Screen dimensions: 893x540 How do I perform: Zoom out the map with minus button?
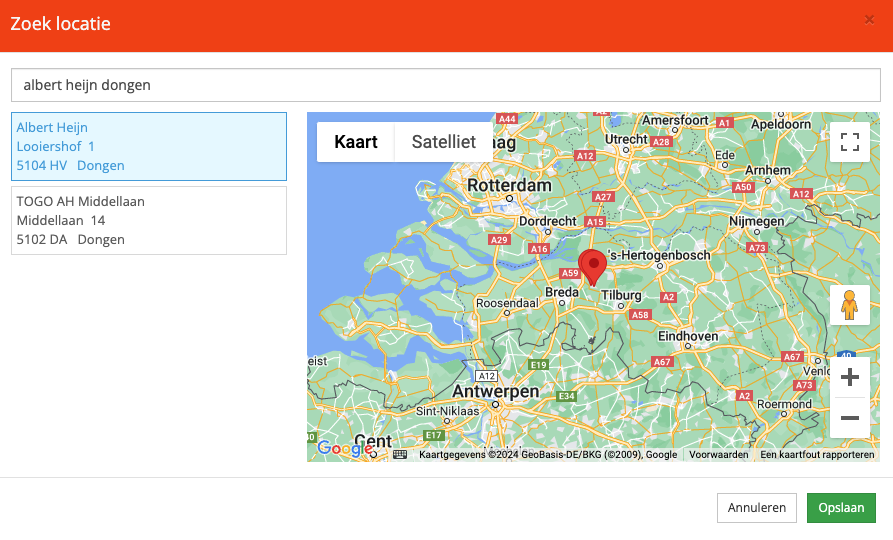(x=849, y=418)
